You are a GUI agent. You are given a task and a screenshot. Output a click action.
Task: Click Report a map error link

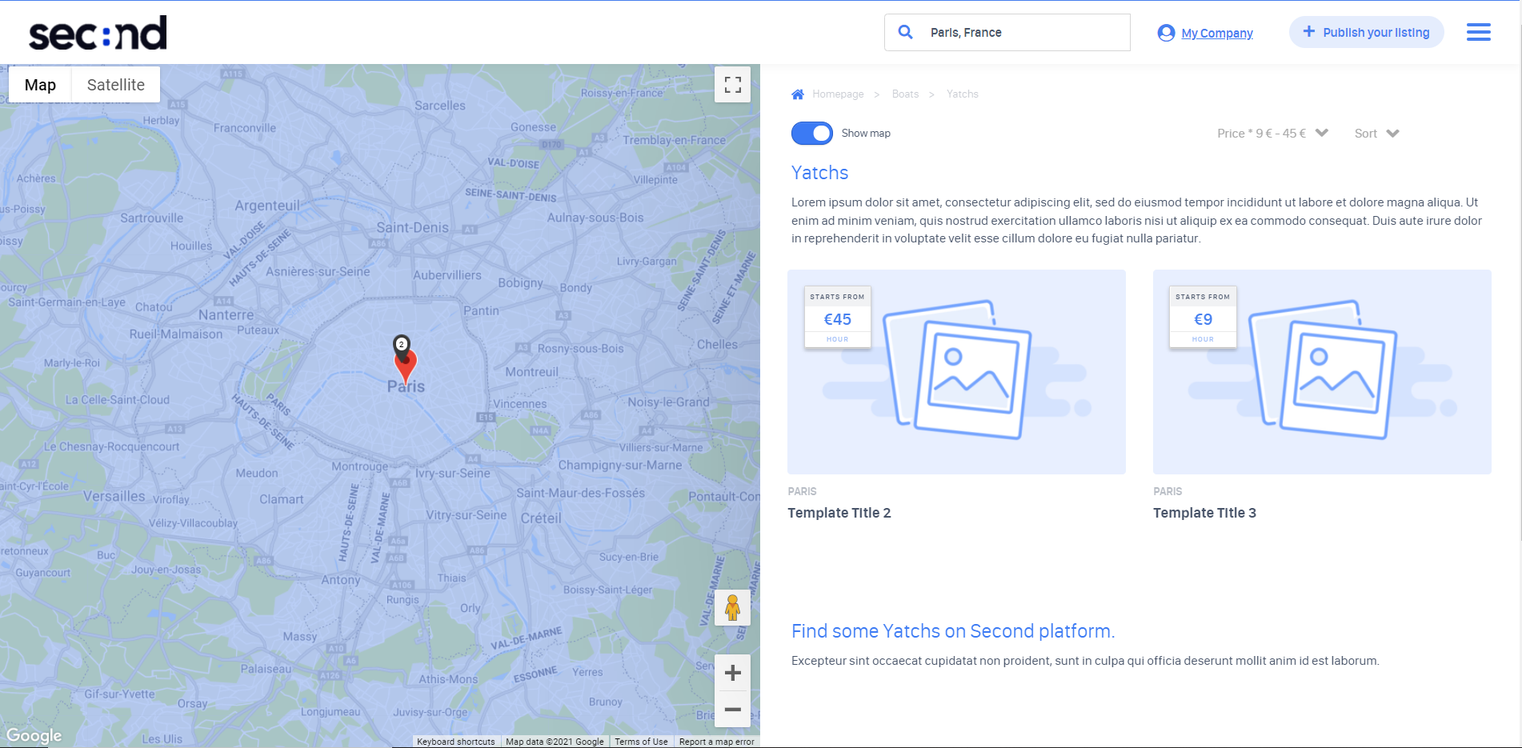point(717,742)
